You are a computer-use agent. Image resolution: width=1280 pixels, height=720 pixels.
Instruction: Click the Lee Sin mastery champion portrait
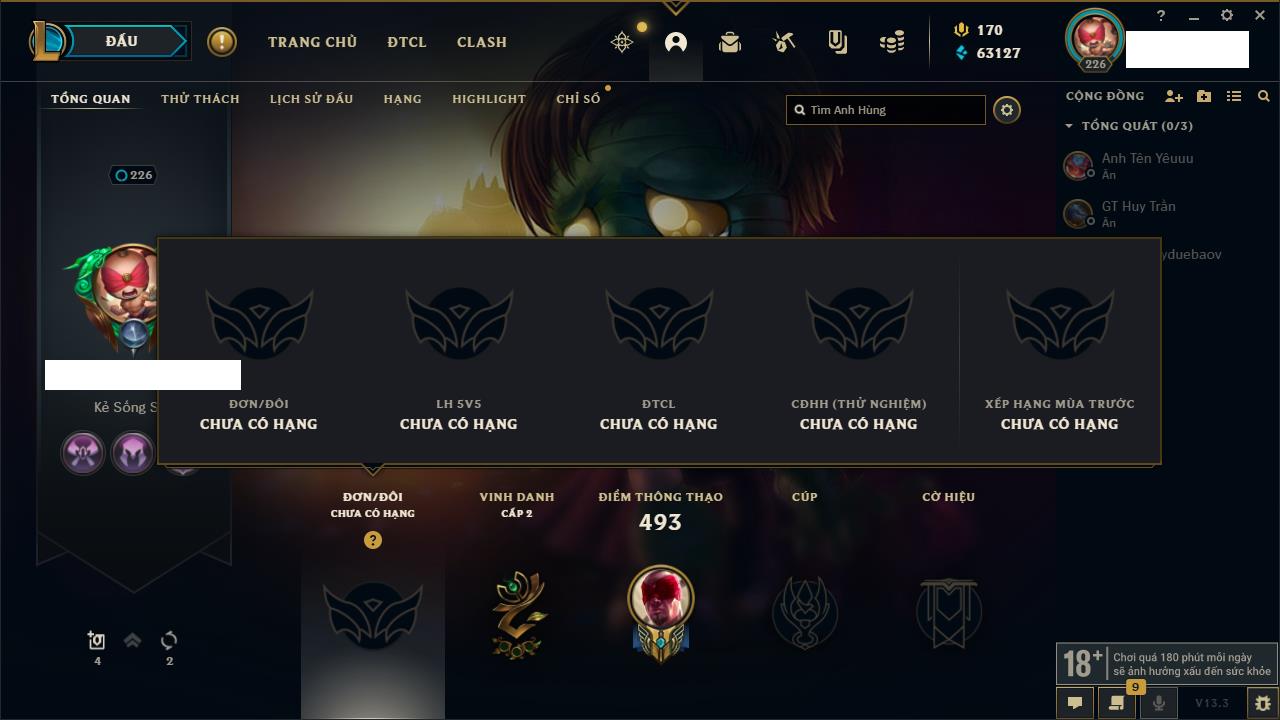(660, 603)
